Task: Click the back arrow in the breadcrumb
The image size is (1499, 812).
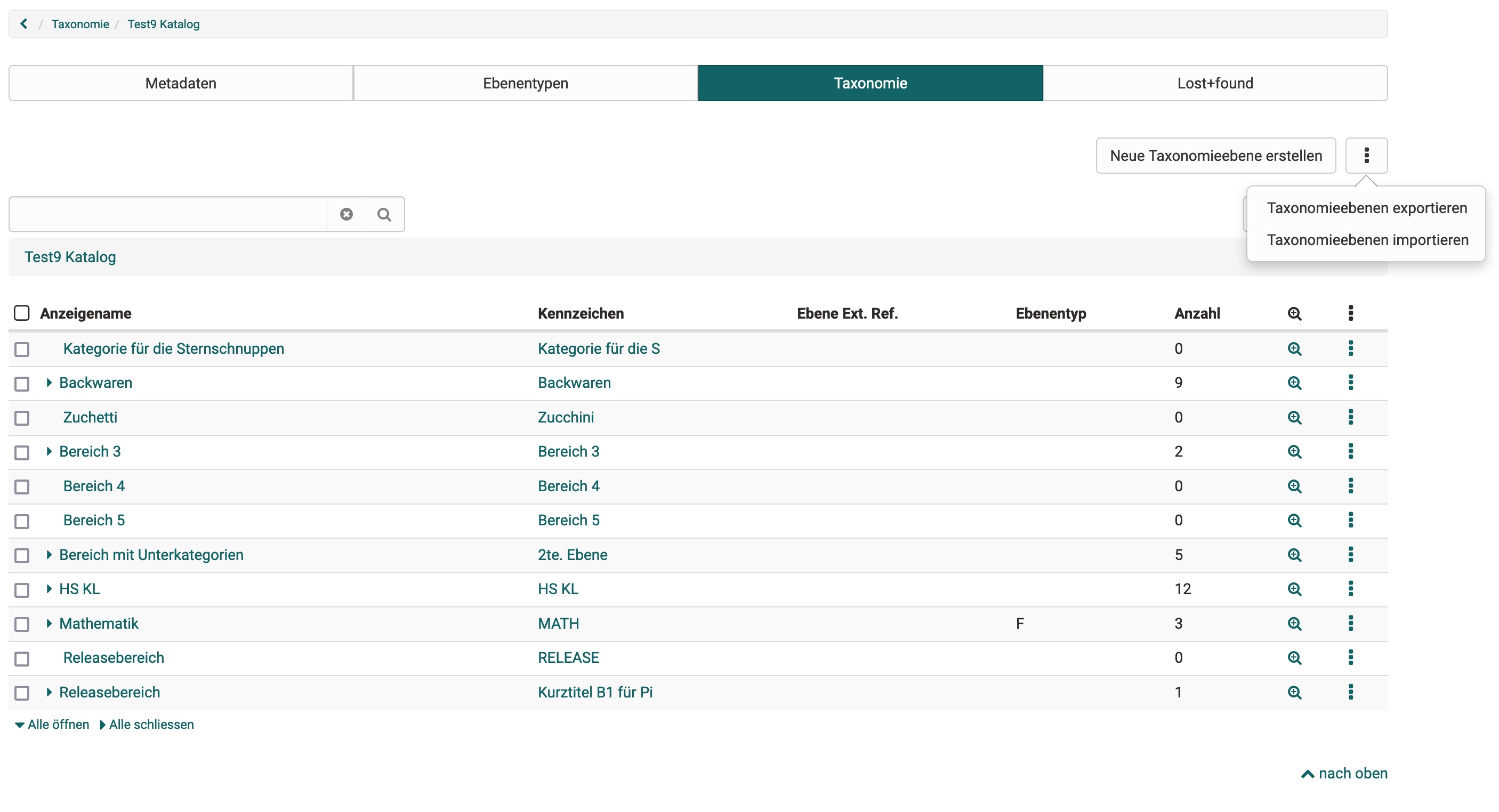Action: pyautogui.click(x=24, y=24)
